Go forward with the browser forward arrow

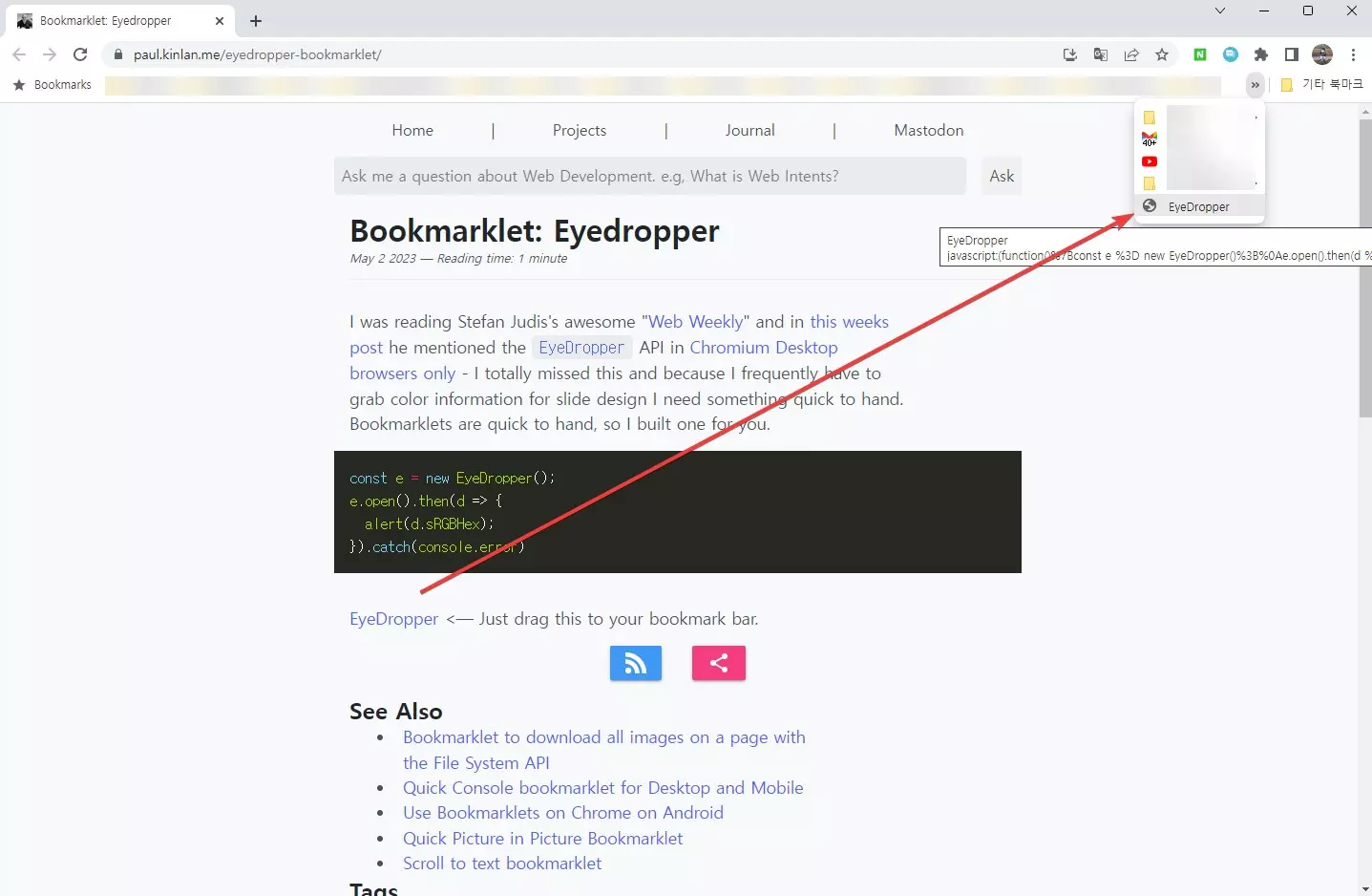pos(50,54)
